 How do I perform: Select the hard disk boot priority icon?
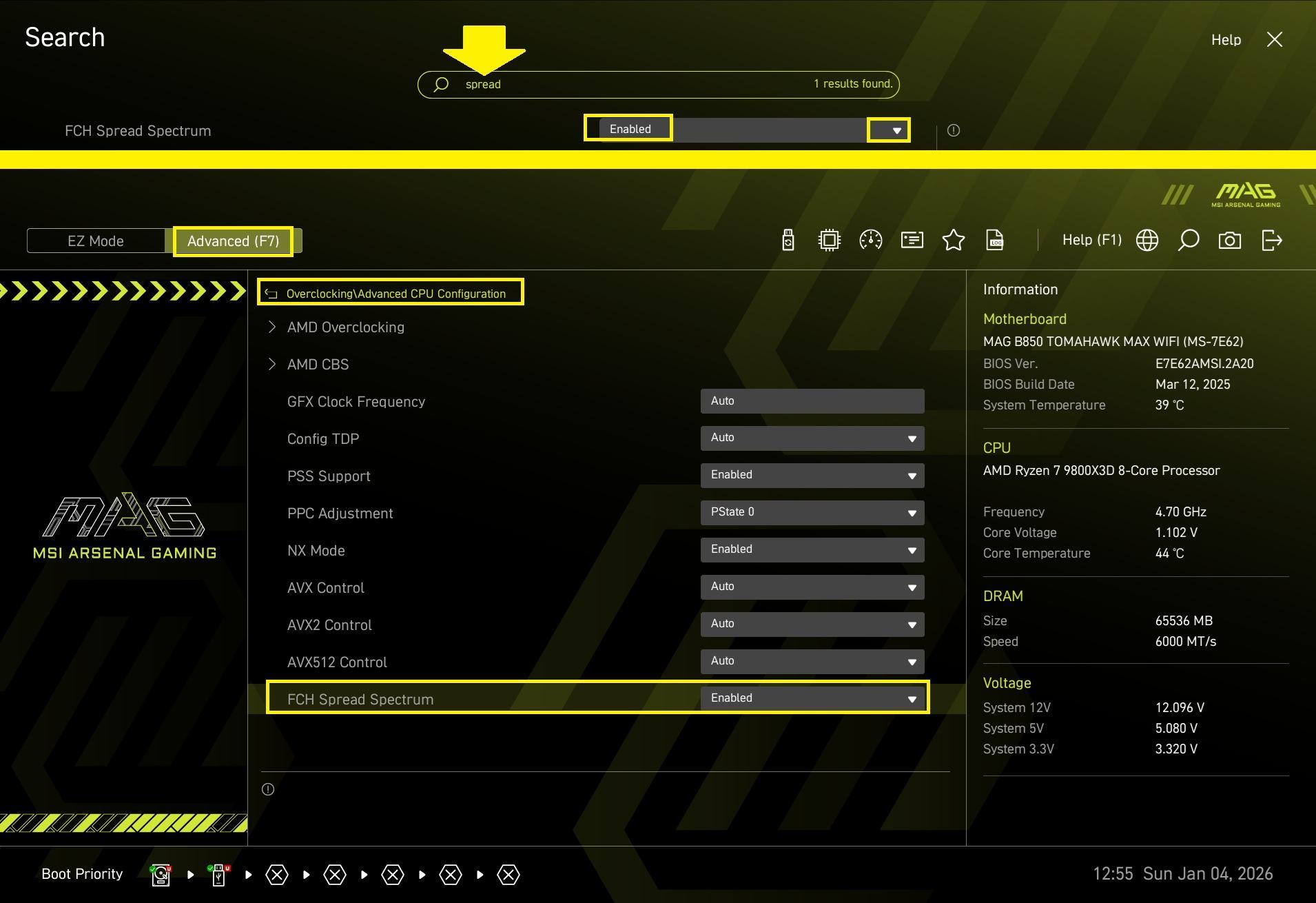tap(161, 875)
